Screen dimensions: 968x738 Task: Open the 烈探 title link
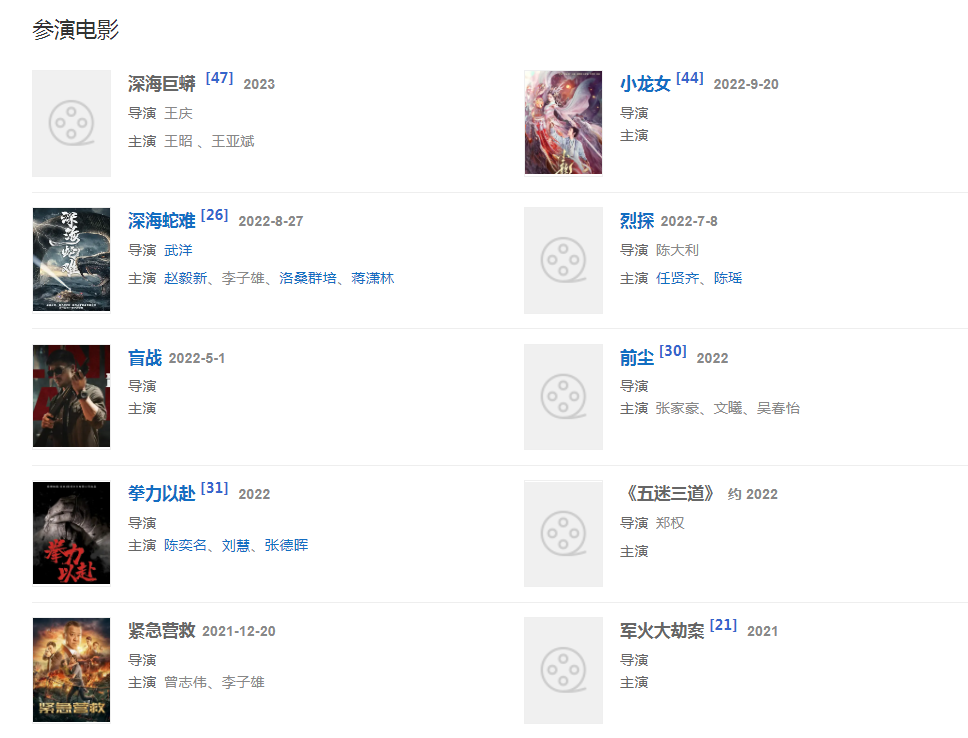tap(637, 221)
